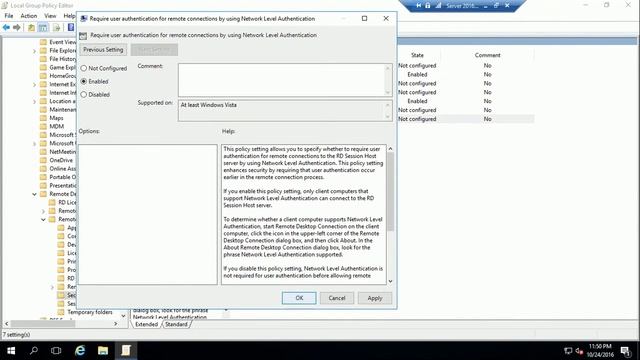Screen dimensions: 640x360
Task: Click the Forward arrow in Group Policy toolbar
Action: click(x=17, y=27)
